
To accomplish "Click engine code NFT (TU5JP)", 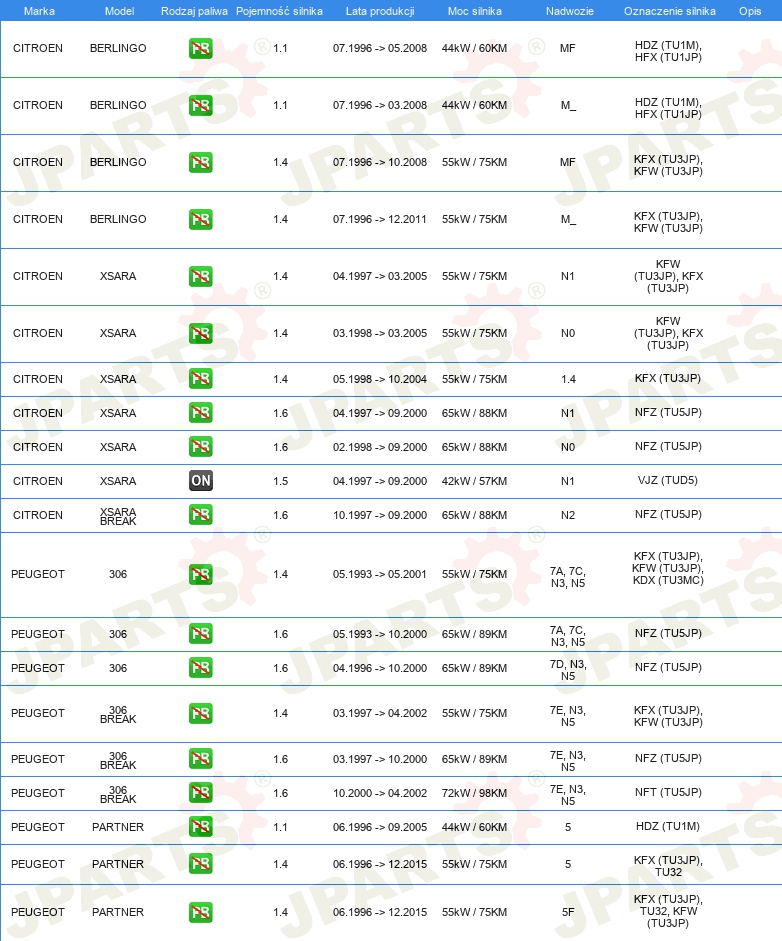I will click(668, 792).
